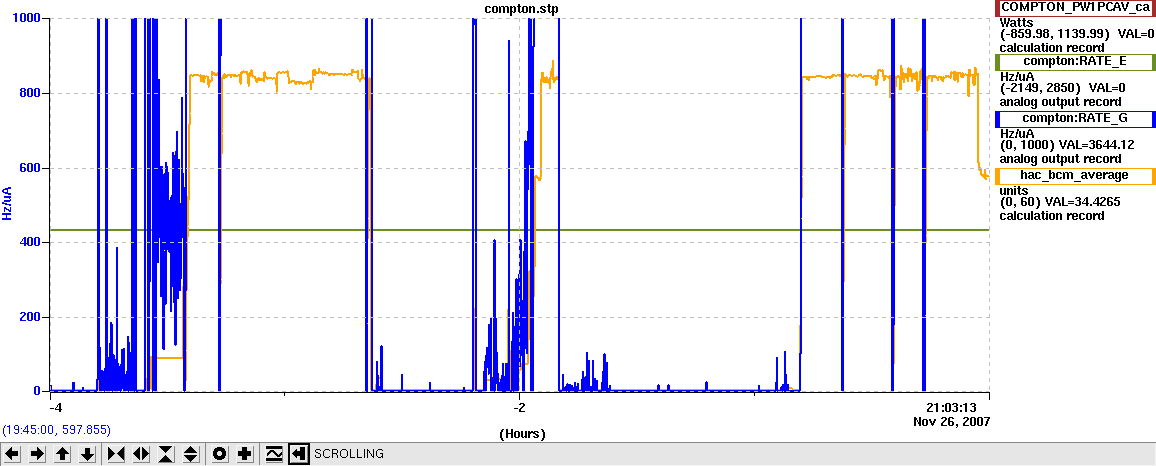This screenshot has height=466, width=1156.
Task: Click the Hz/uA units label under compton:RATE_E
Action: pos(1015,76)
